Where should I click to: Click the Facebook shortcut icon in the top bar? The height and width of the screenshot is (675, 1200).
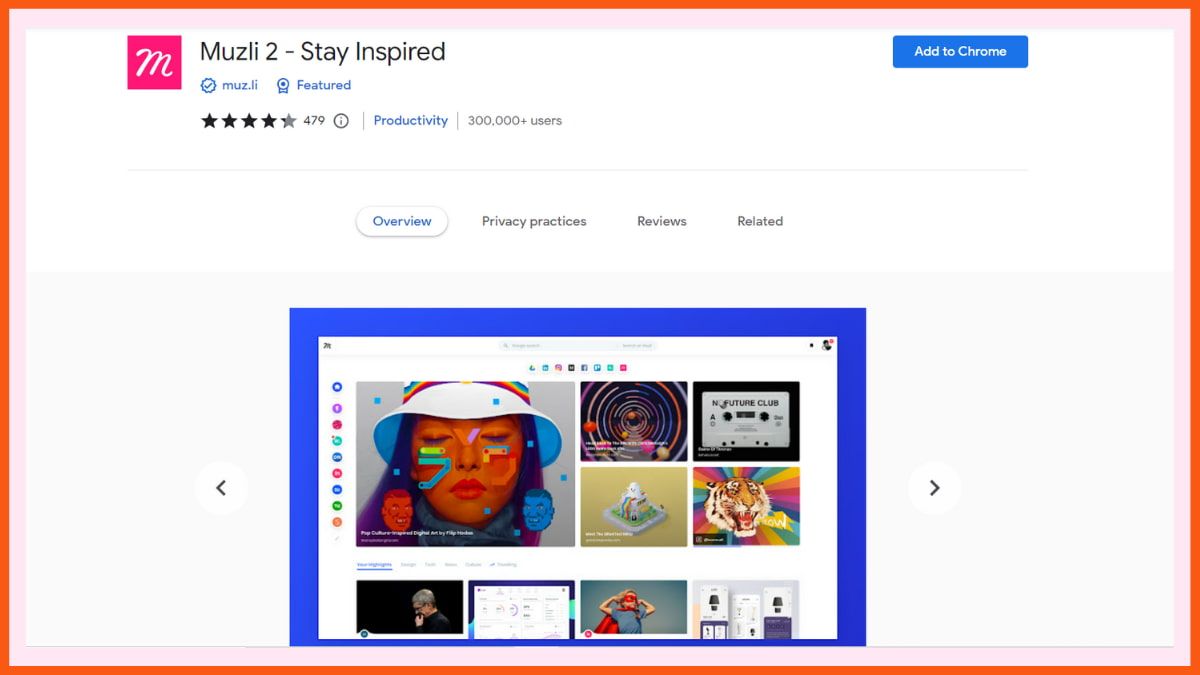584,367
